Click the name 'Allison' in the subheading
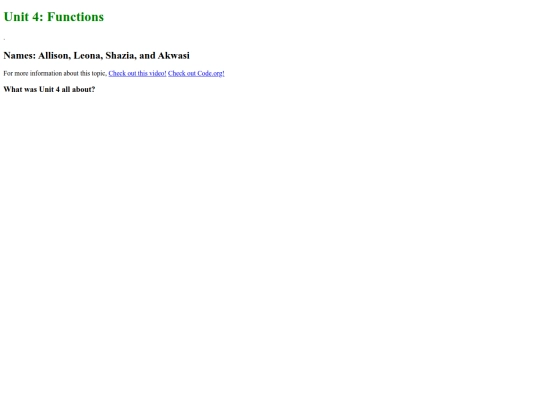 coord(54,55)
